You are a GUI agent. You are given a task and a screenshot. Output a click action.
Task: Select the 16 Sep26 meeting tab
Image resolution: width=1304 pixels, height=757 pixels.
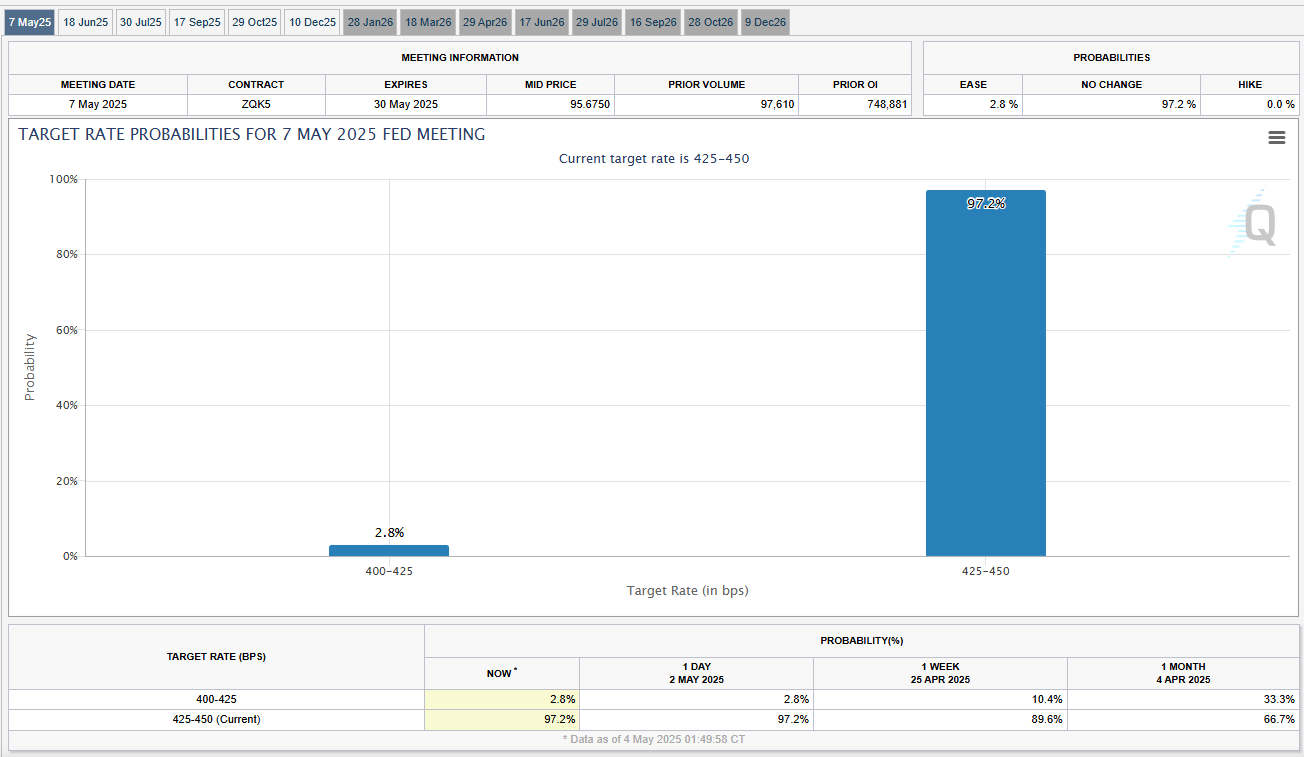[653, 22]
